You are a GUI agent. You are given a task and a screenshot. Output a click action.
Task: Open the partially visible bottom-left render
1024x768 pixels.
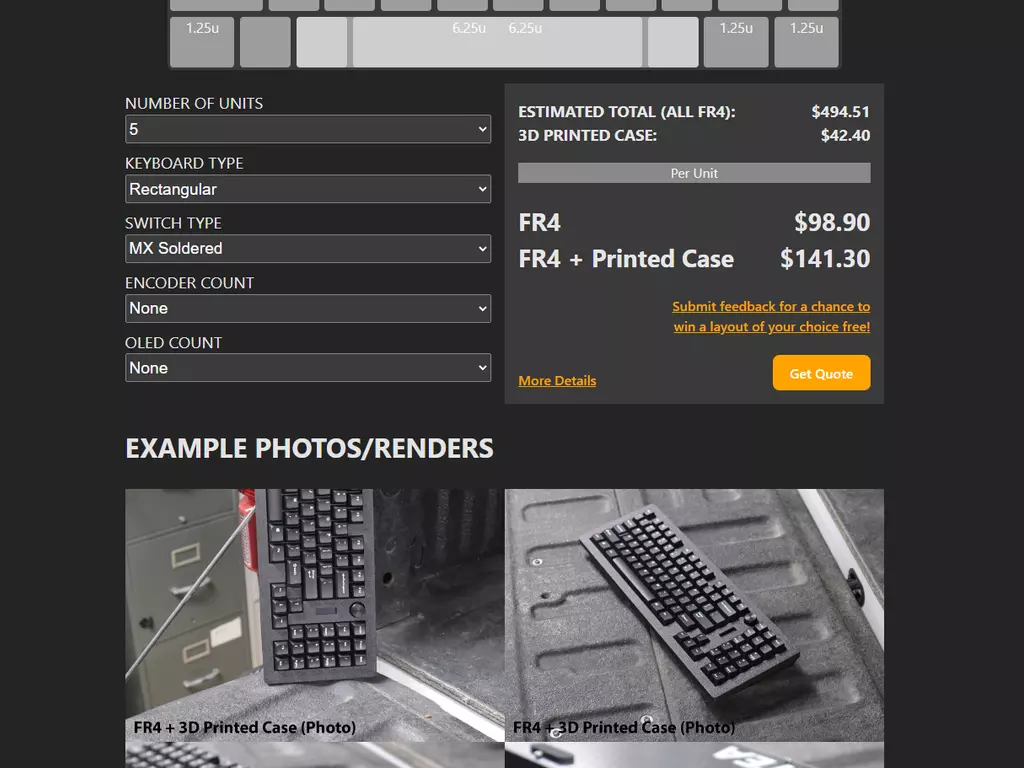315,756
